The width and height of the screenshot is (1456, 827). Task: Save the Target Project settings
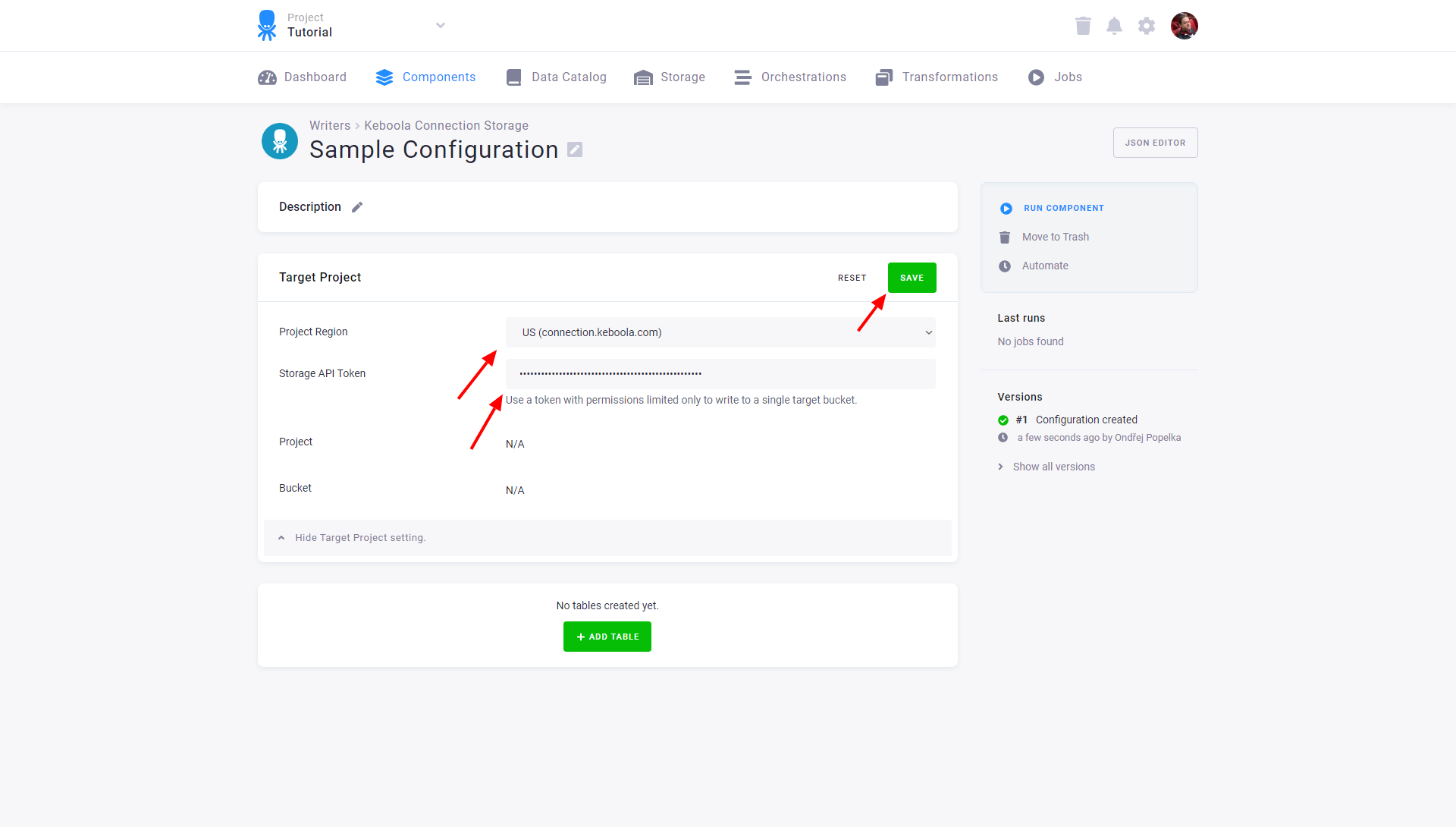pos(912,278)
